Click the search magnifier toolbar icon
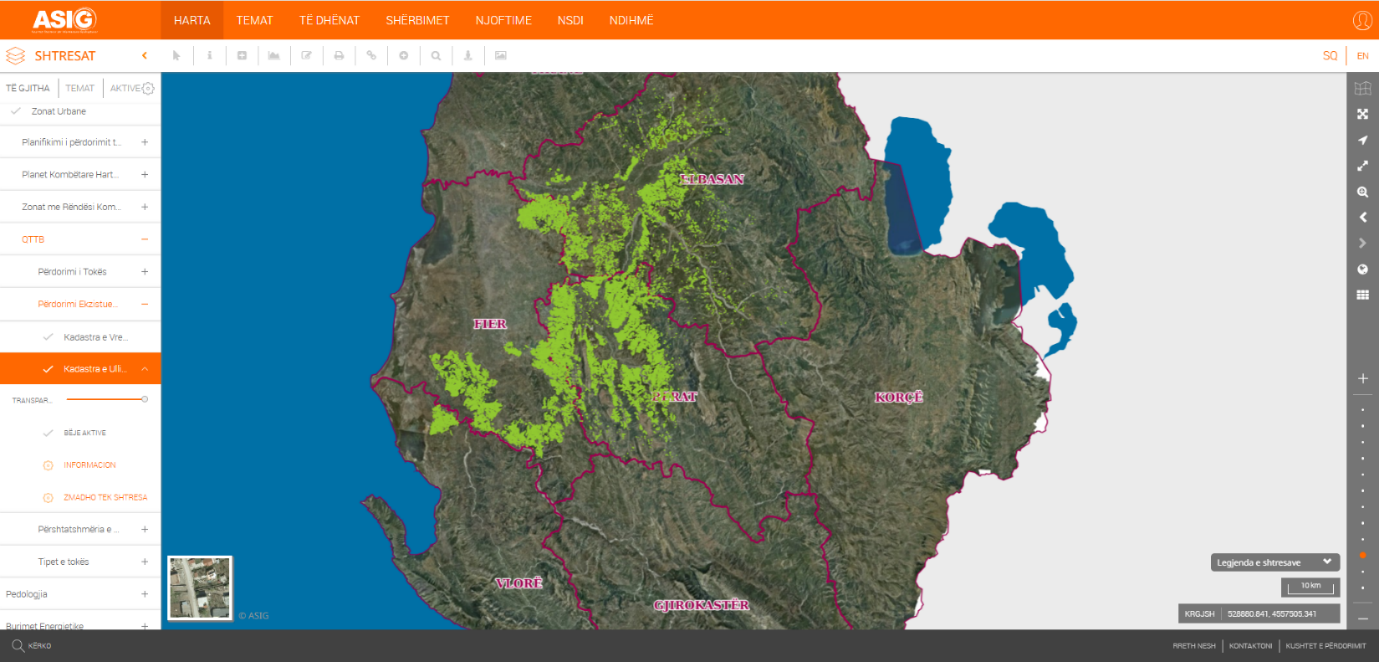 click(436, 56)
